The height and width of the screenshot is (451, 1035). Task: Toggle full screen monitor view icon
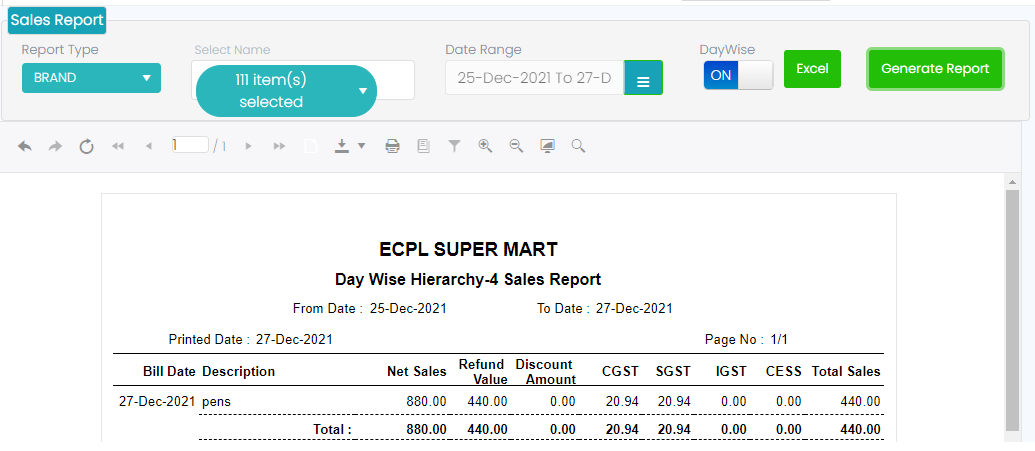[x=547, y=146]
